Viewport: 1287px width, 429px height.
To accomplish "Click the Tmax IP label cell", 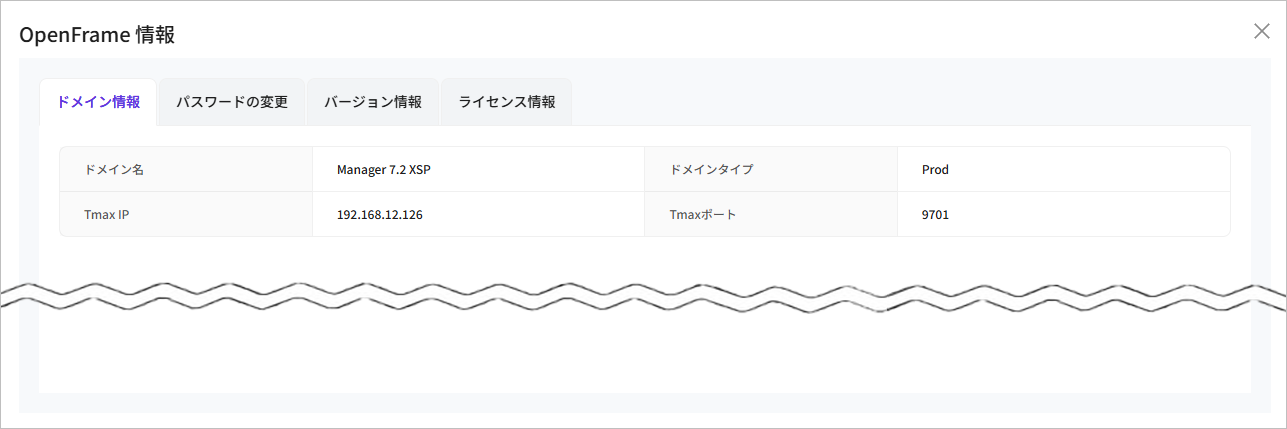I will coord(107,215).
